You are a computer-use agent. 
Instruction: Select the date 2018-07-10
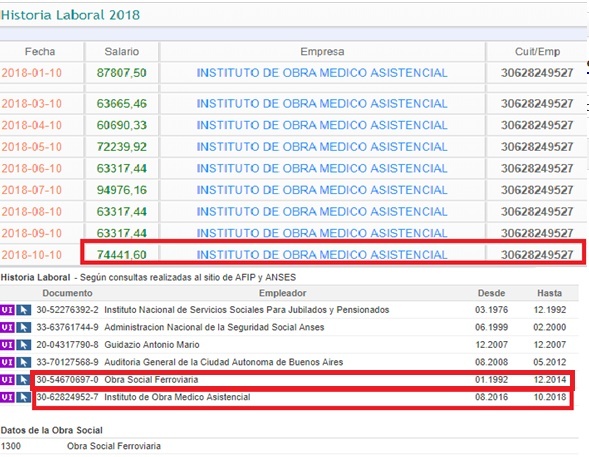tap(32, 190)
